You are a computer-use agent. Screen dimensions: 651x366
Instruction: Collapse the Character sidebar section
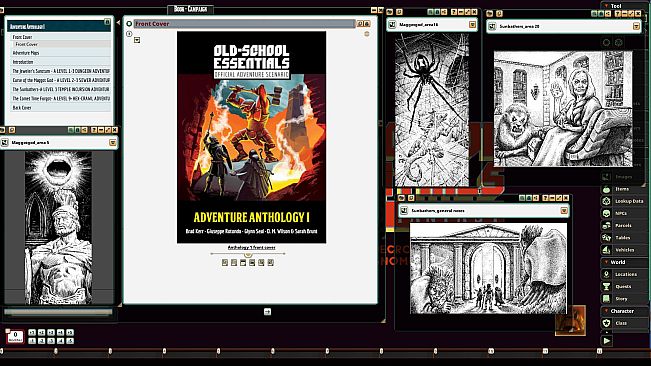coord(606,311)
